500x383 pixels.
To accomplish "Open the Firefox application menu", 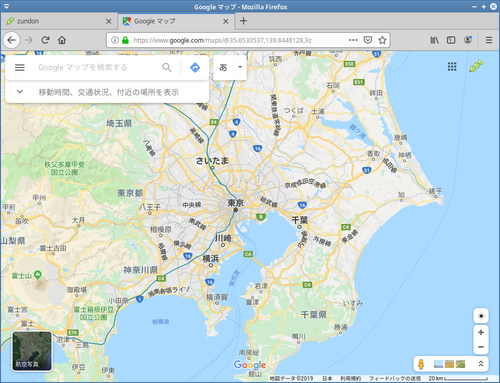I will [489, 40].
